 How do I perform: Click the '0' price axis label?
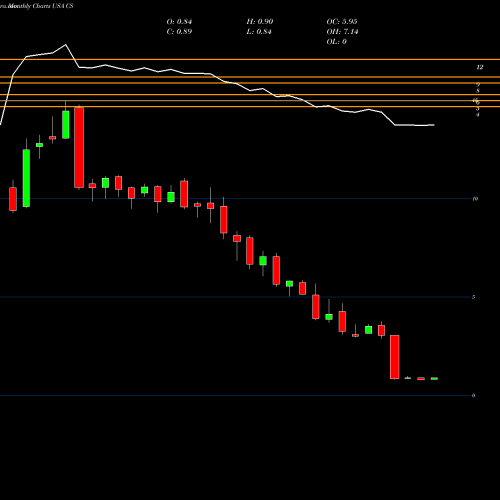coord(473,396)
